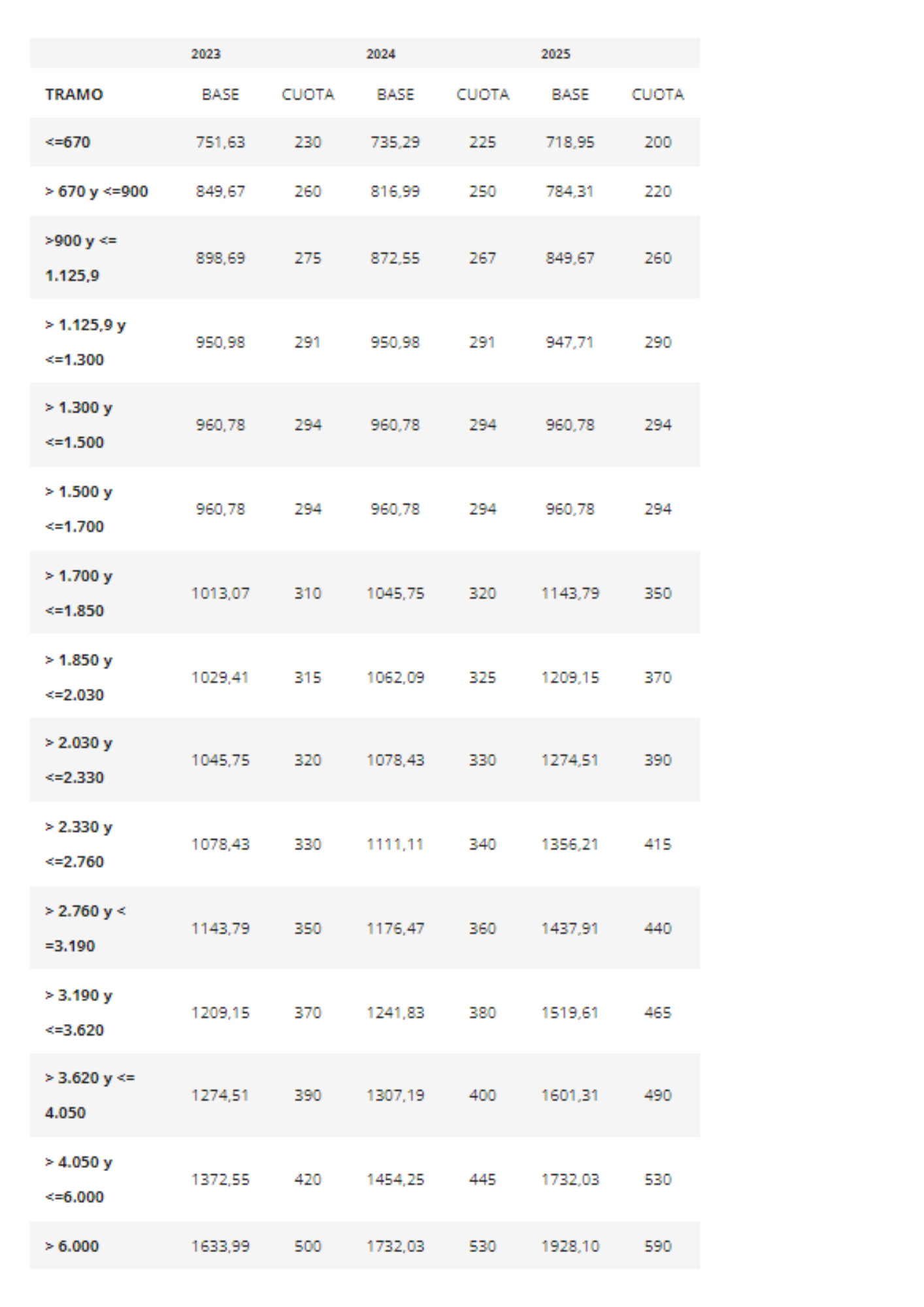The width and height of the screenshot is (924, 1307).
Task: Select the 445 cuota value
Action: [x=483, y=1180]
